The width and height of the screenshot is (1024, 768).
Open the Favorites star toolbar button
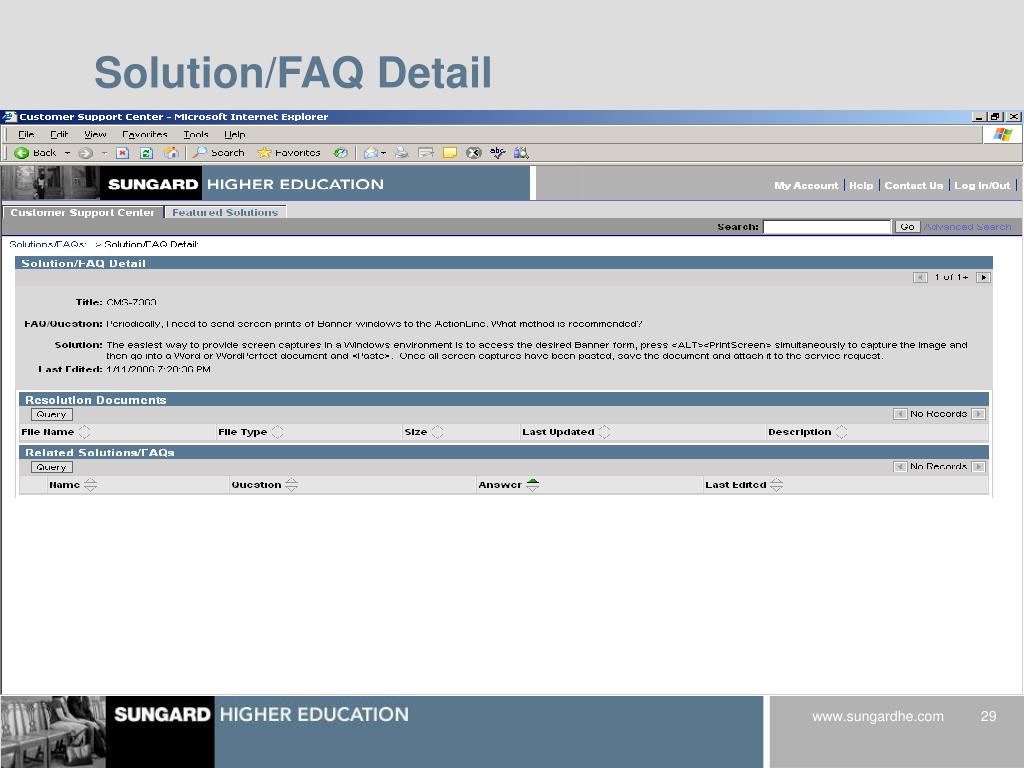pos(289,153)
